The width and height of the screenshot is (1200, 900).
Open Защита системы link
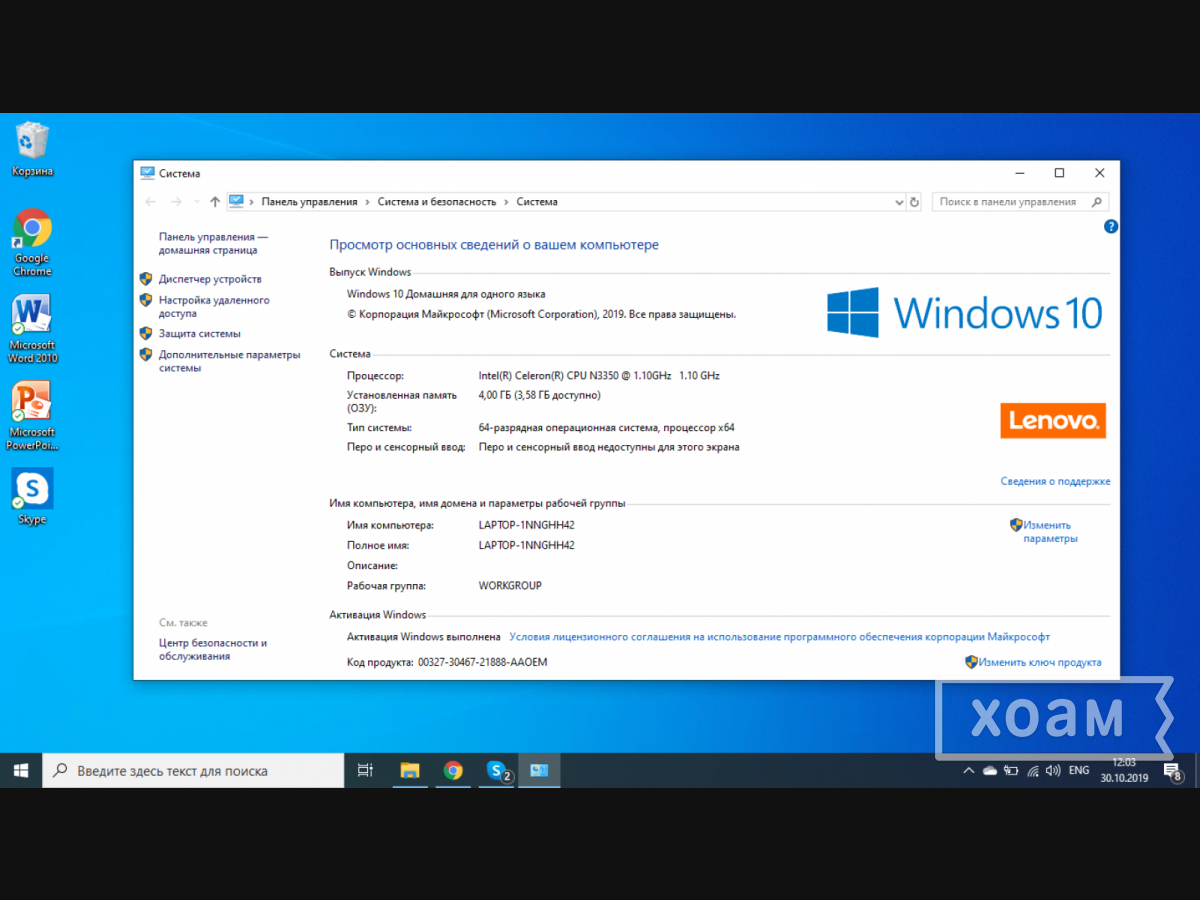(x=200, y=334)
